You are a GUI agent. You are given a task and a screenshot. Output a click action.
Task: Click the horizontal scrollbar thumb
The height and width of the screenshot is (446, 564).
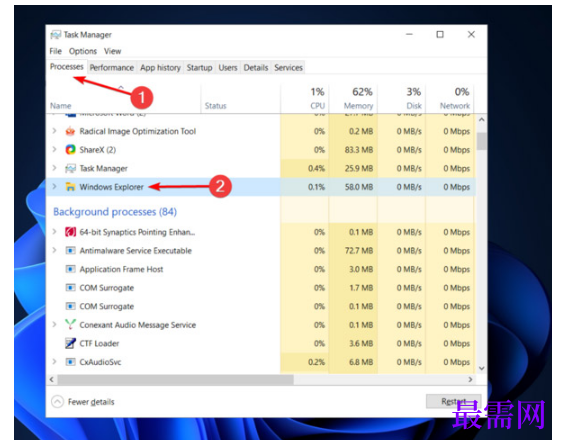(176, 379)
